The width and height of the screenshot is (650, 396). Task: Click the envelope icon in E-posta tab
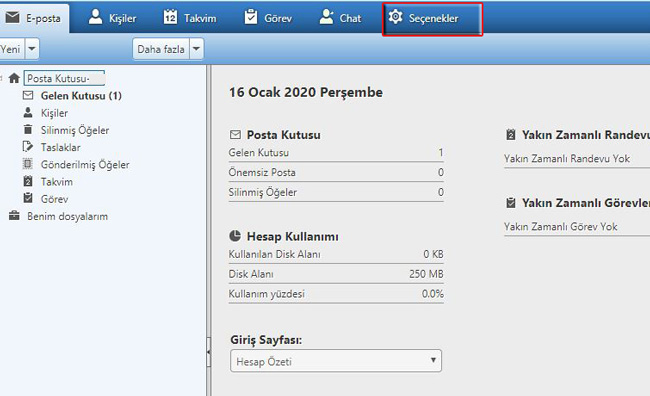coord(12,18)
